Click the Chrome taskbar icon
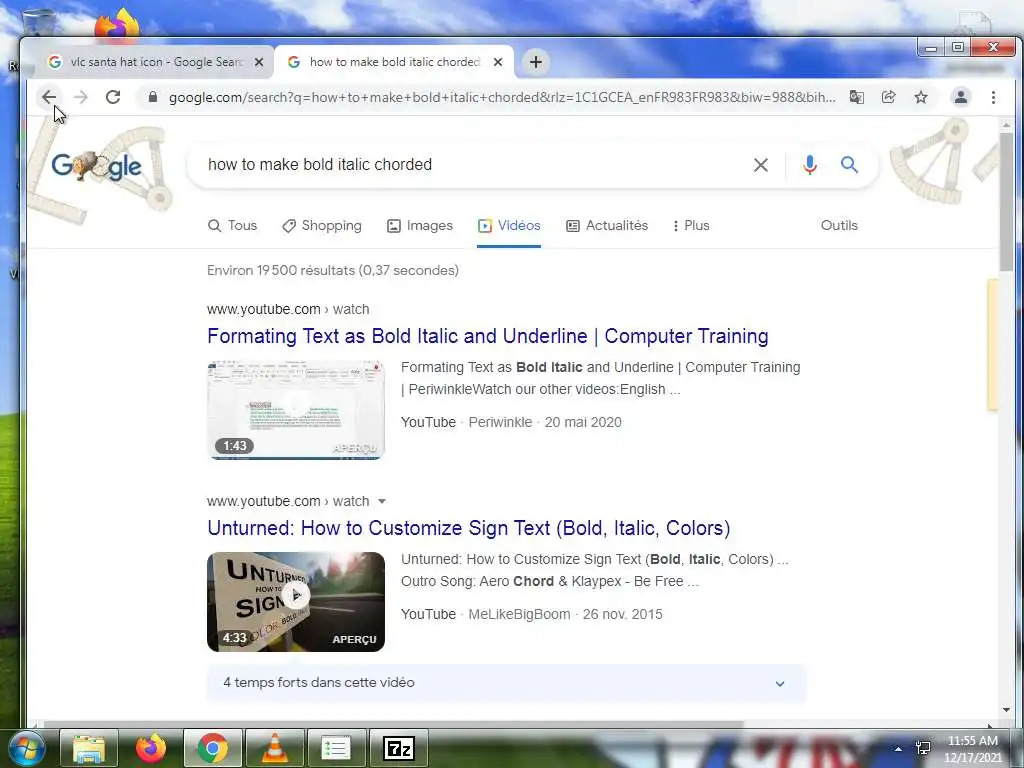 click(x=213, y=748)
